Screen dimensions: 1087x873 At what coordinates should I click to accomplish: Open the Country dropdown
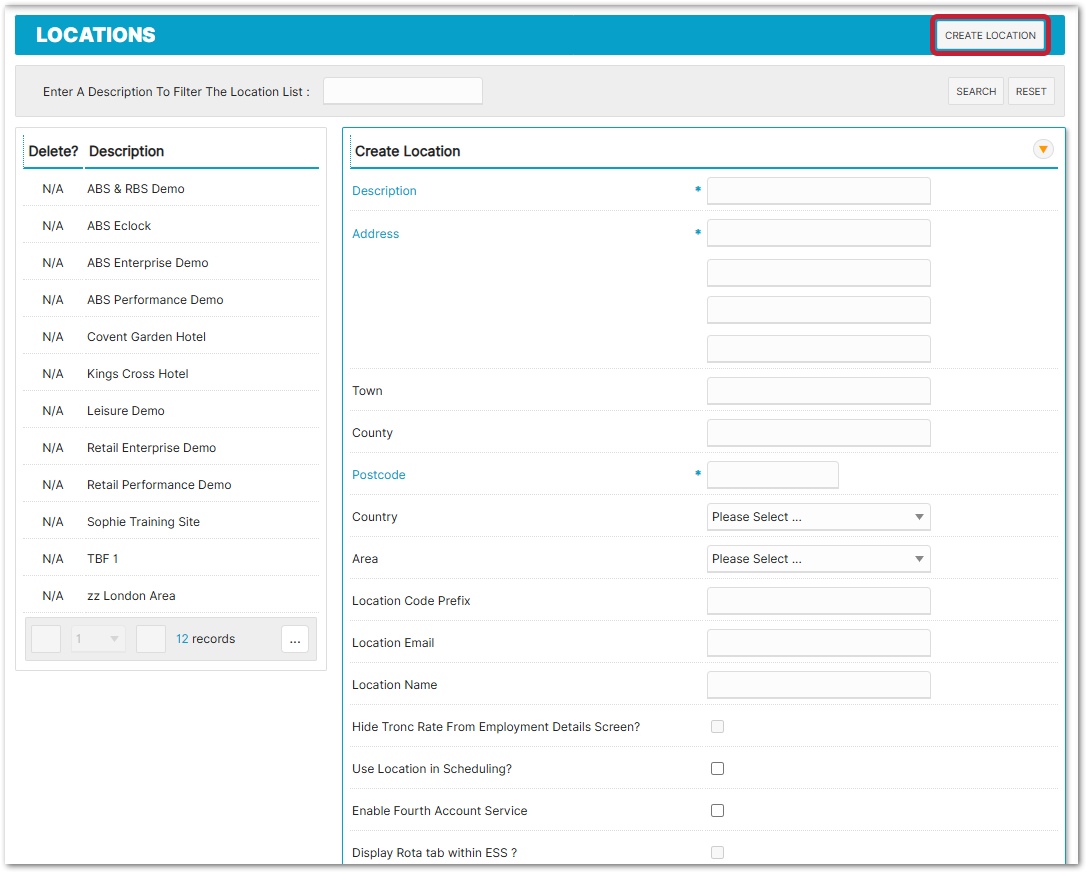(x=818, y=517)
